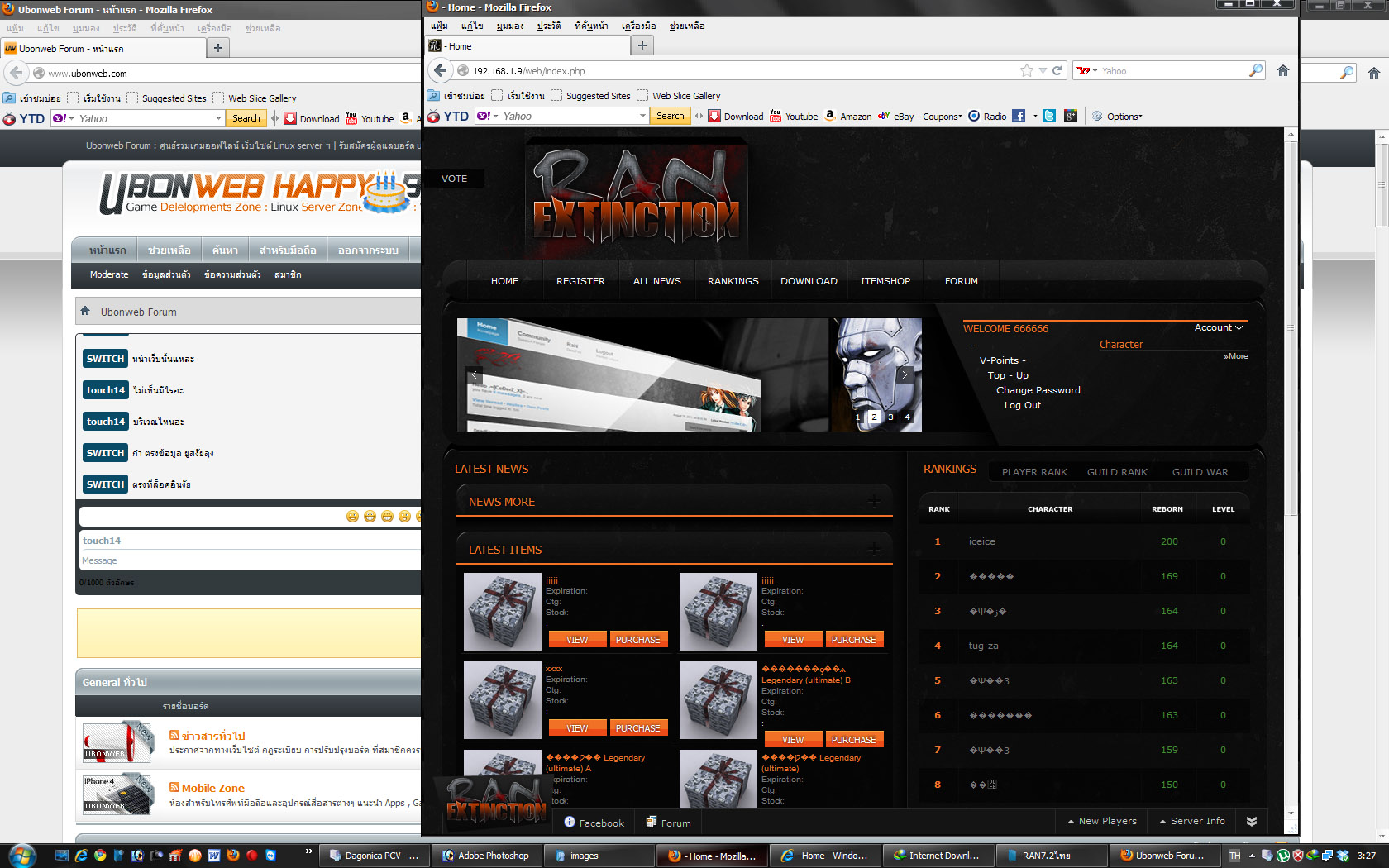This screenshot has height=868, width=1389.
Task: Open the Dropbox tray icon
Action: point(1344,856)
